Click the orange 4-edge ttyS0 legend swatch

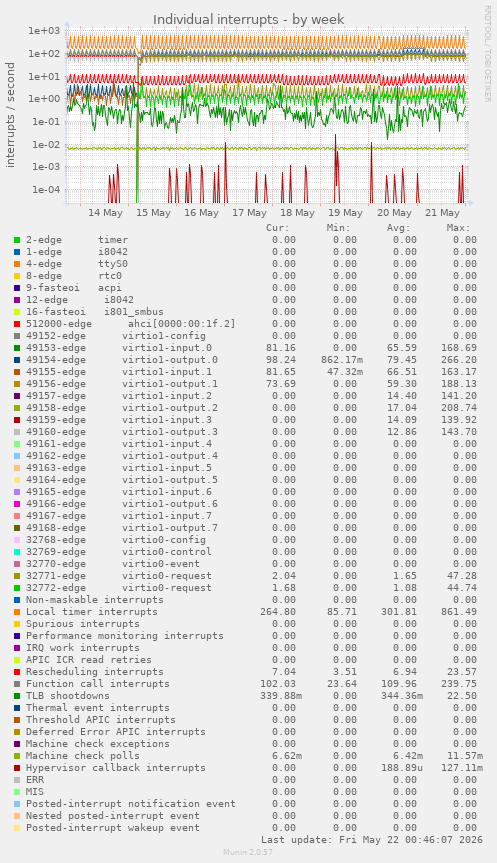17,264
